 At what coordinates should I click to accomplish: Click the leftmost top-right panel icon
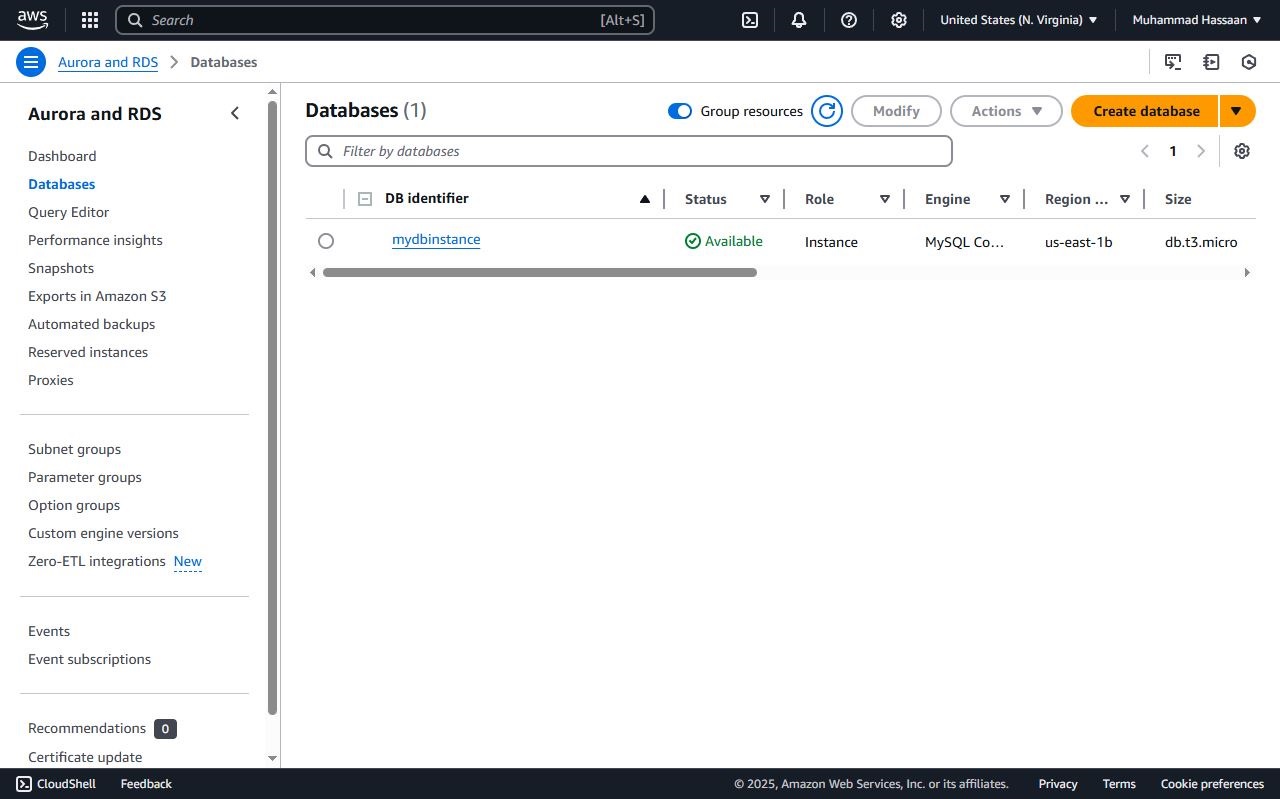[1173, 62]
